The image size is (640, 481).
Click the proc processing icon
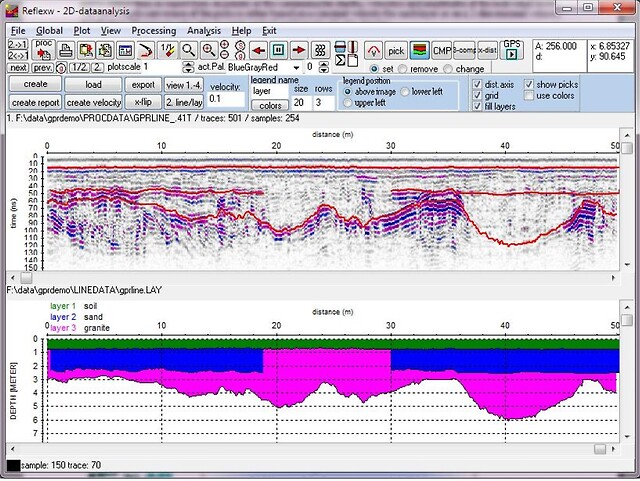(x=43, y=50)
